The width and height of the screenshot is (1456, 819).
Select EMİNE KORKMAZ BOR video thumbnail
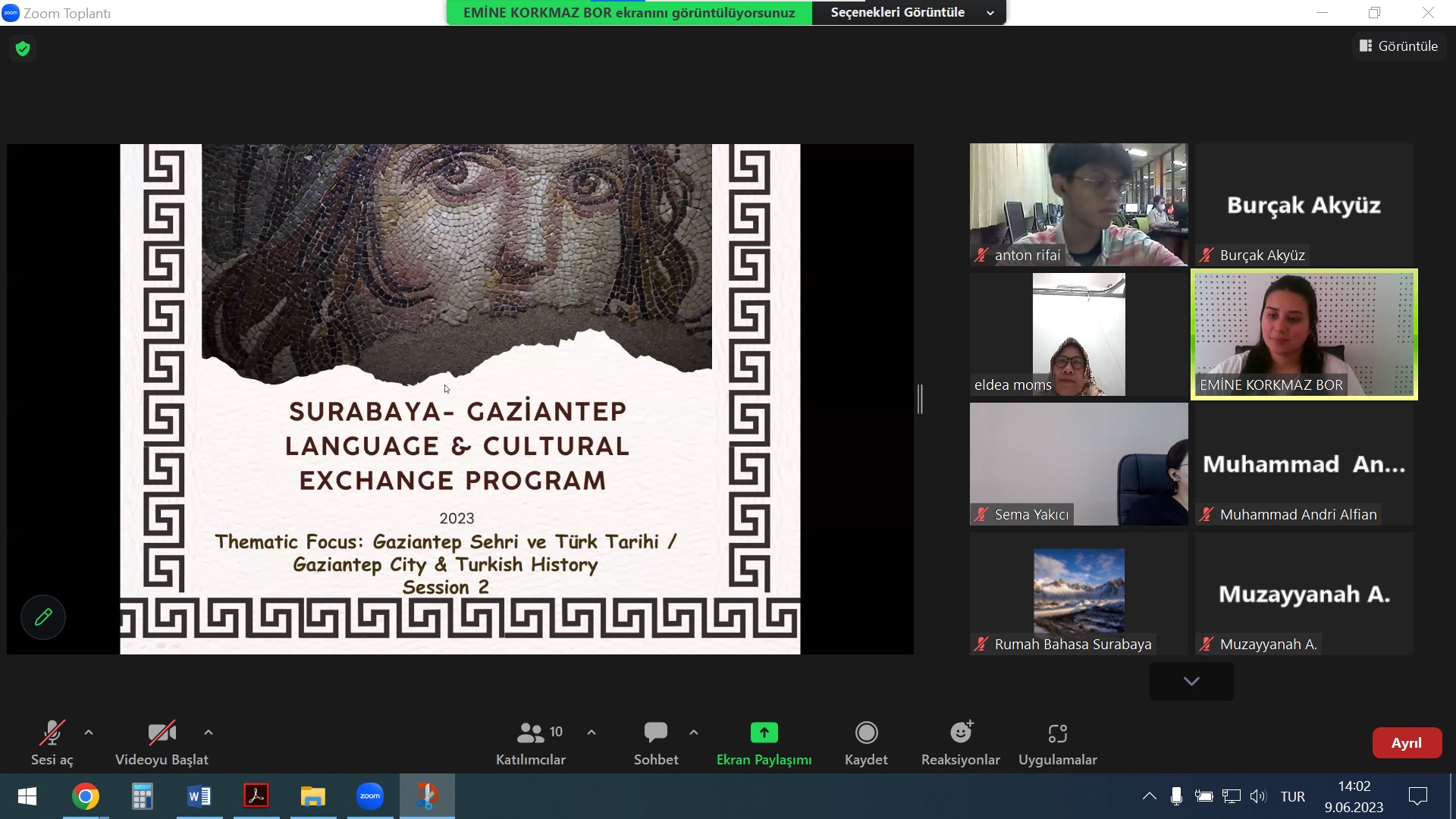(1304, 334)
